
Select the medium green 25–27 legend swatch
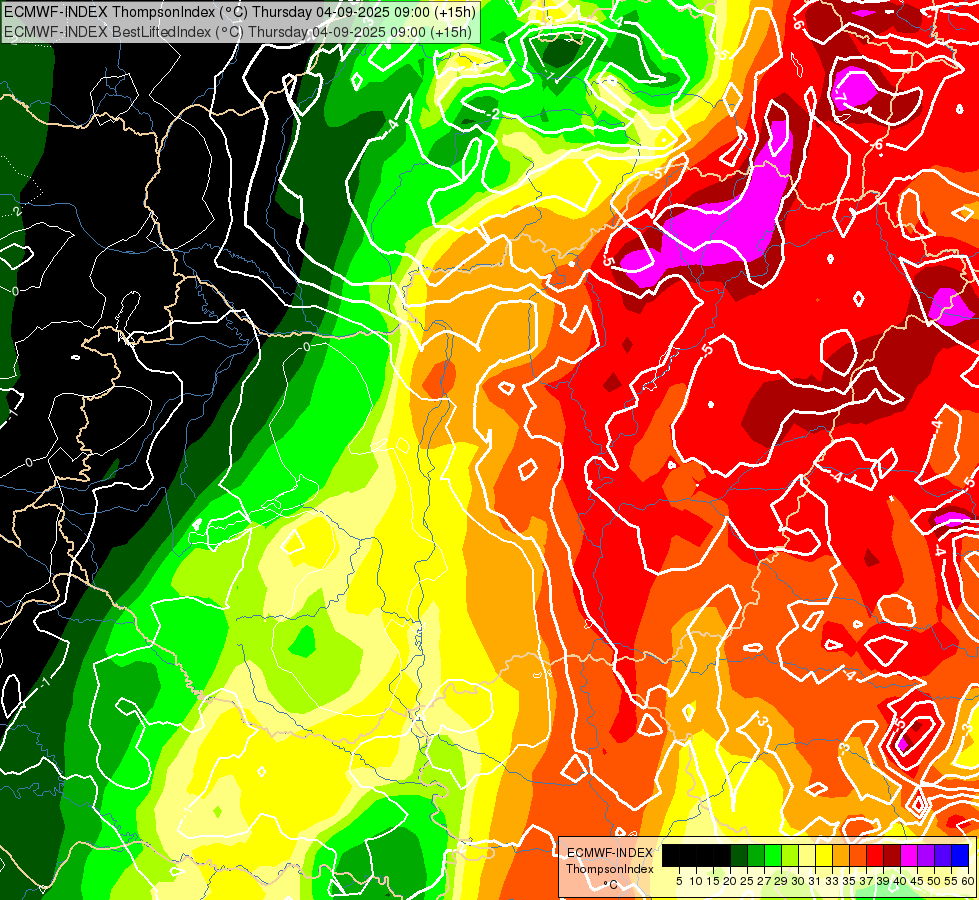(x=756, y=856)
